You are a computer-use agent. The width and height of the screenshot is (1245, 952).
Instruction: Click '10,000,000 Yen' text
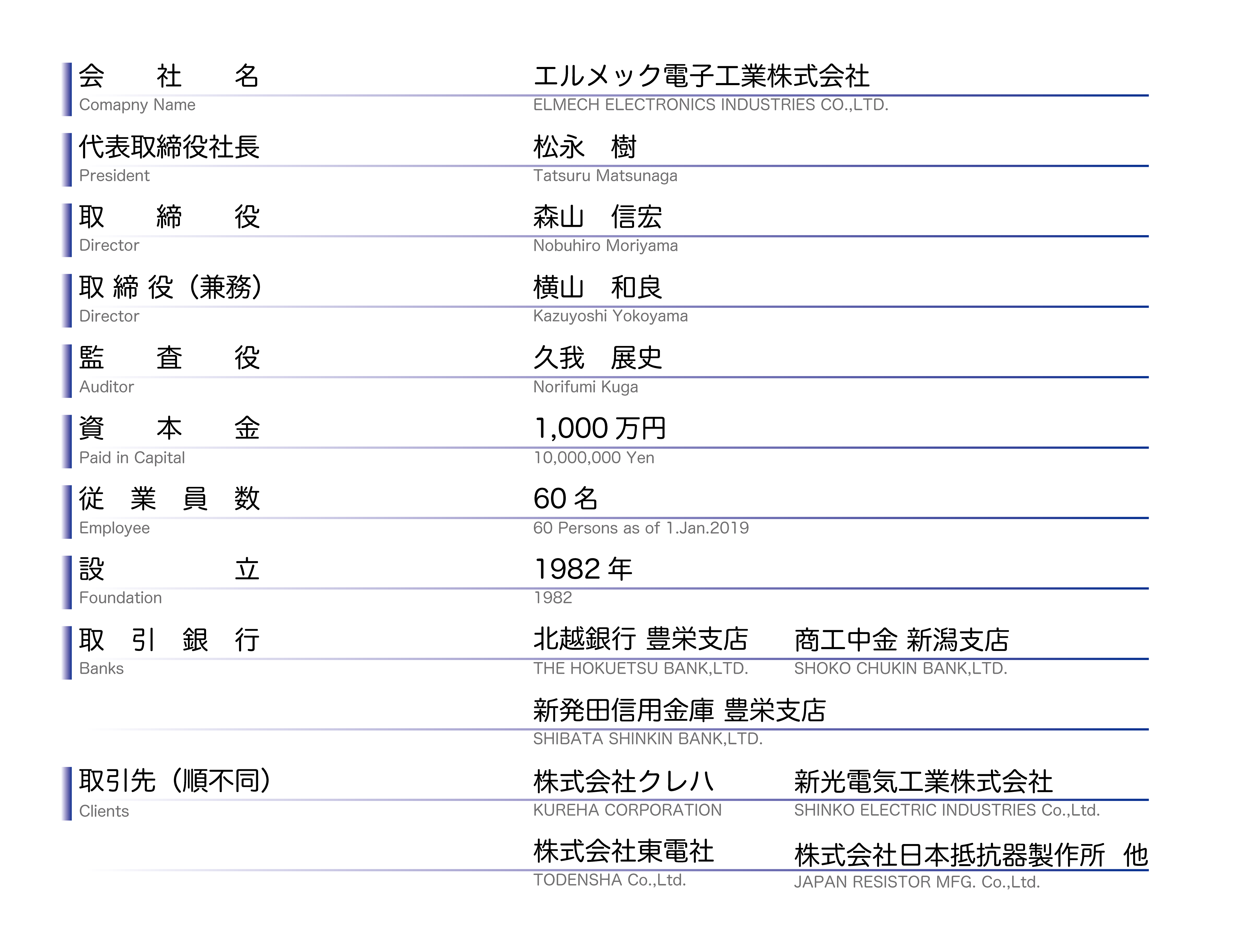[594, 458]
